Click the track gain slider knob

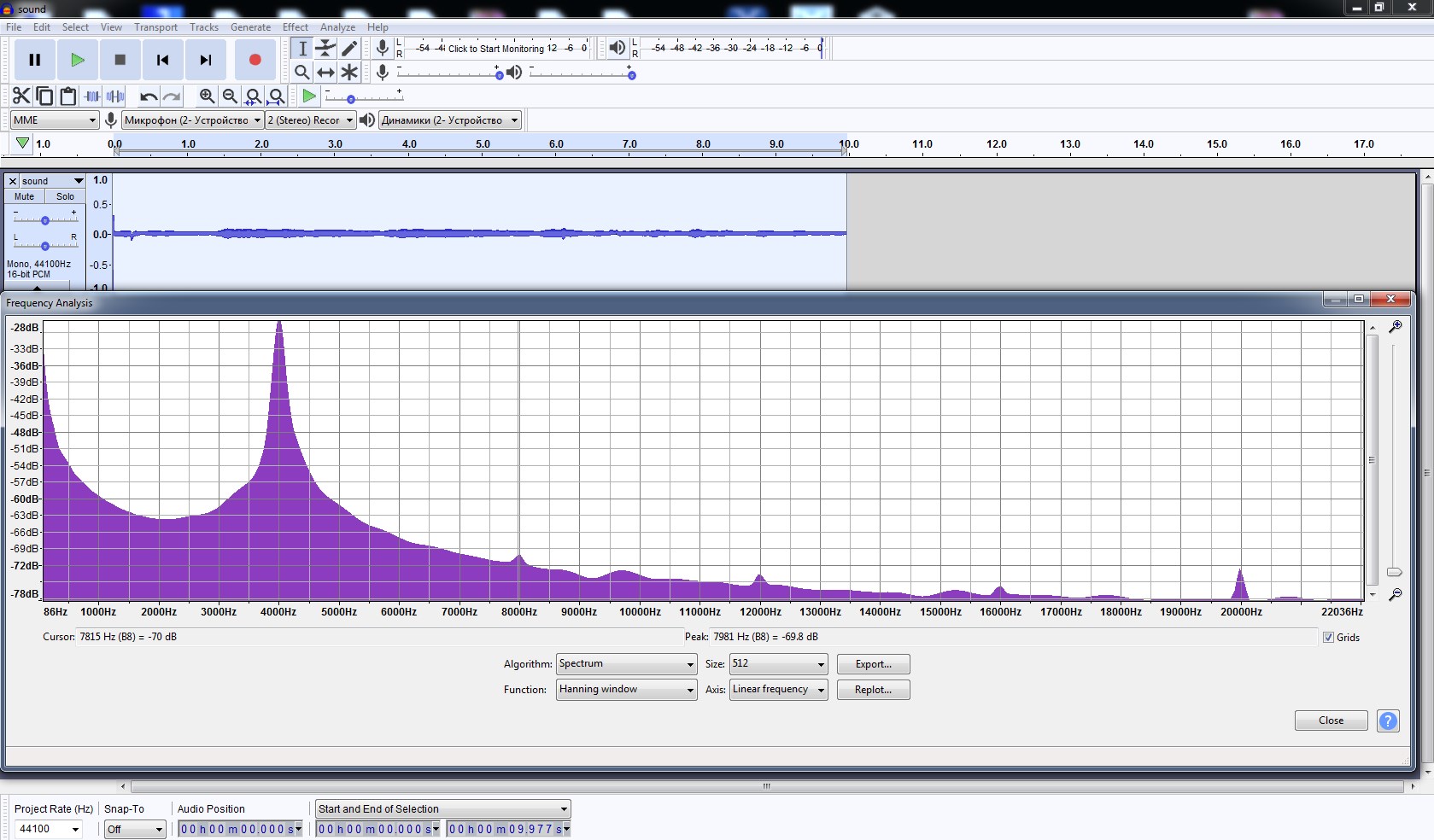45,220
